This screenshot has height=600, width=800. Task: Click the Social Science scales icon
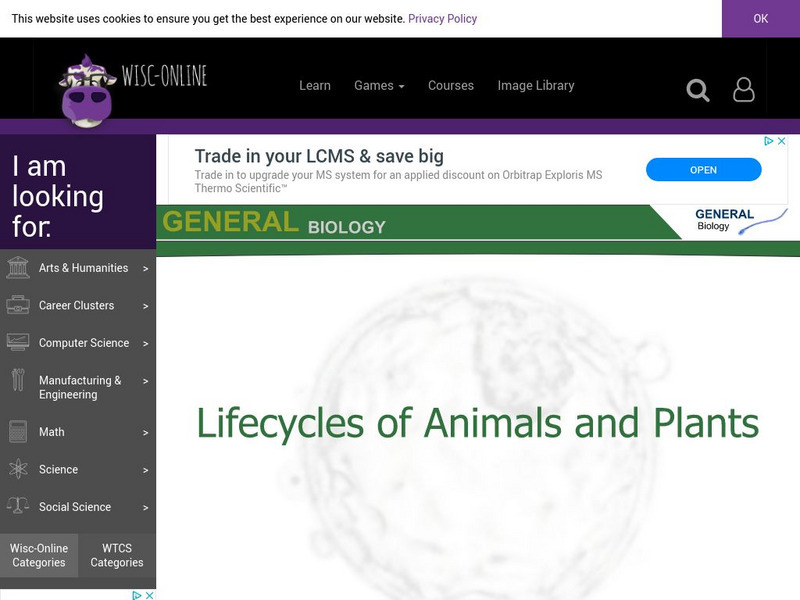point(18,507)
